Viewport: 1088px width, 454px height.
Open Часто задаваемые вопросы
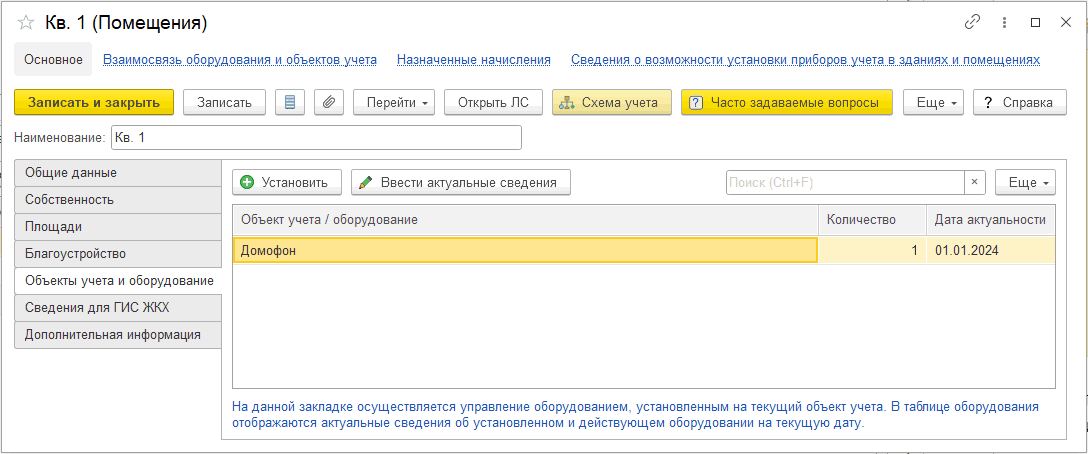coord(786,102)
